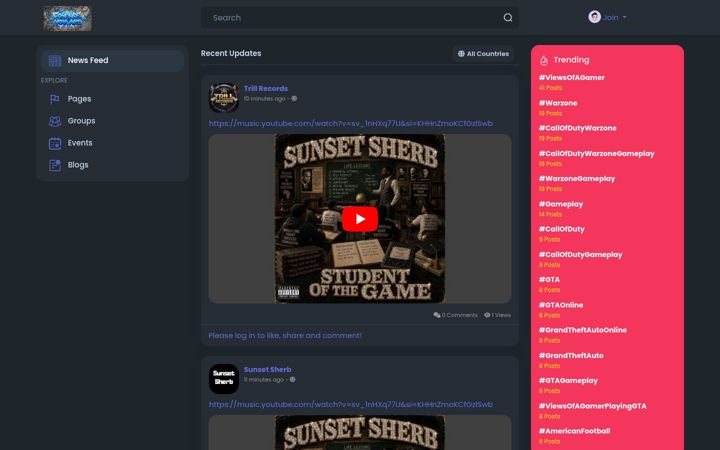
Task: Open Groups from the Explore menu
Action: click(112, 121)
